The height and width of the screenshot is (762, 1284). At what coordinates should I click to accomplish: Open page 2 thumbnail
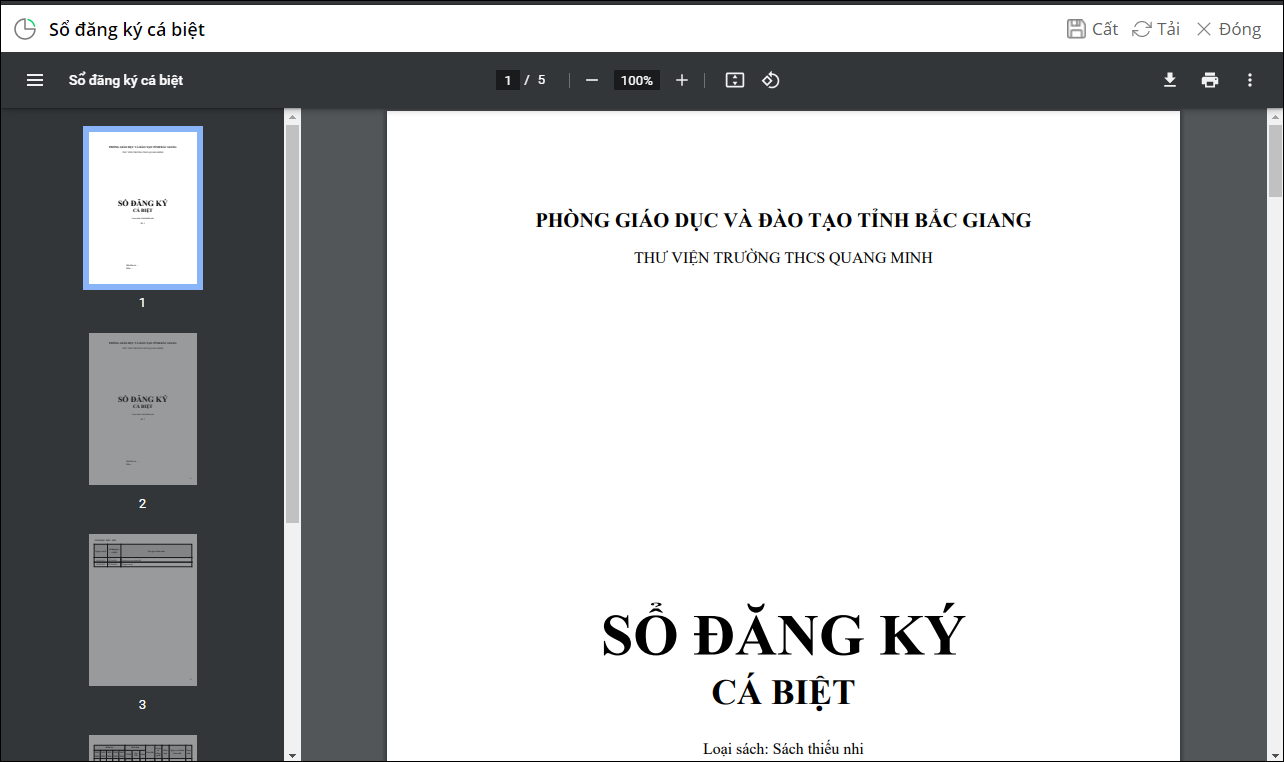(x=143, y=409)
